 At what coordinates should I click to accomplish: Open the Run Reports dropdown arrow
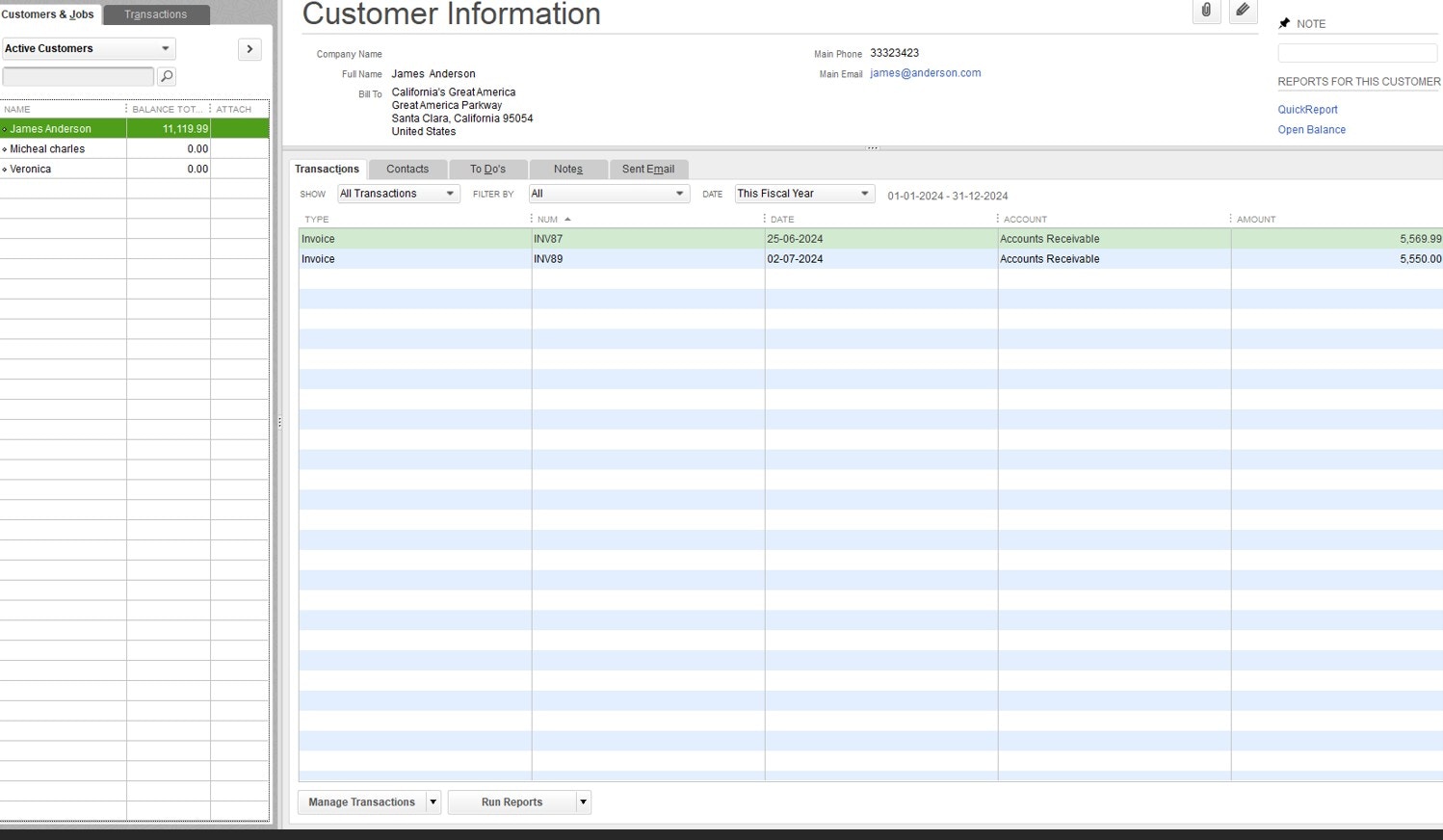[583, 802]
